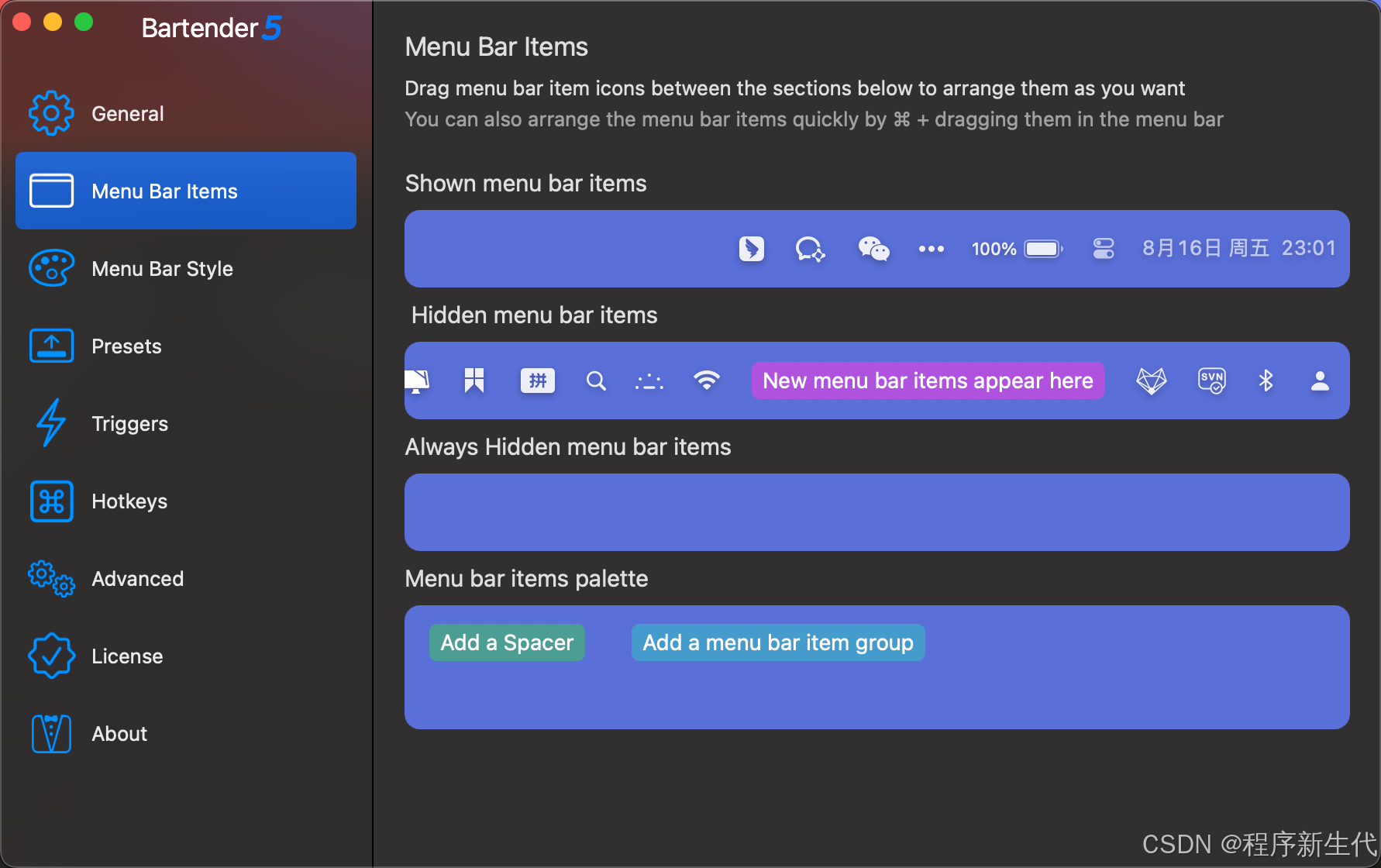Select the SVN menu bar icon
Screen dimensions: 1381x868
click(1212, 381)
